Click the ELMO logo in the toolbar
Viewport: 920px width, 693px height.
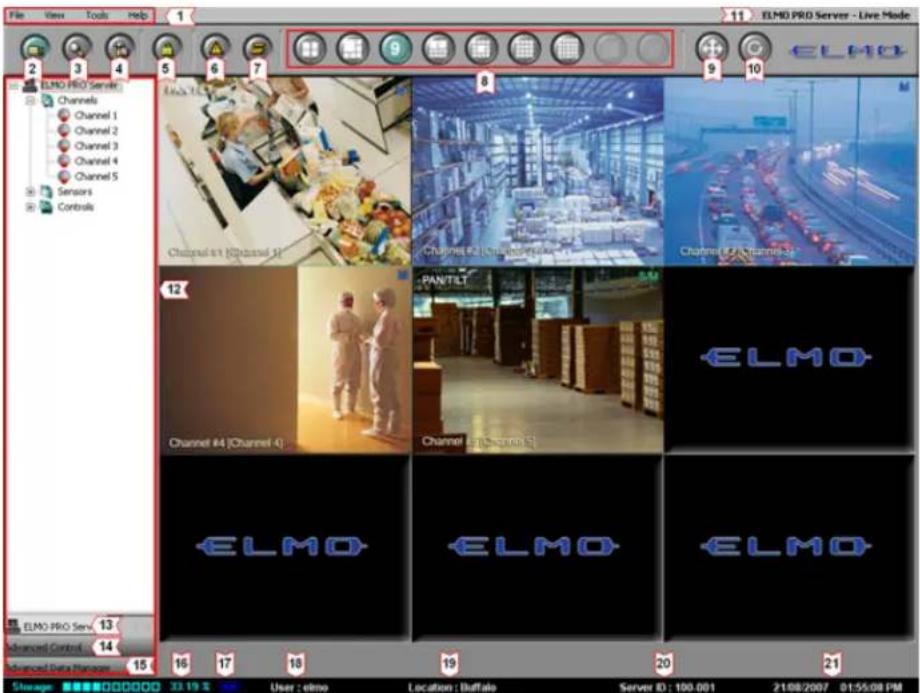coord(848,51)
